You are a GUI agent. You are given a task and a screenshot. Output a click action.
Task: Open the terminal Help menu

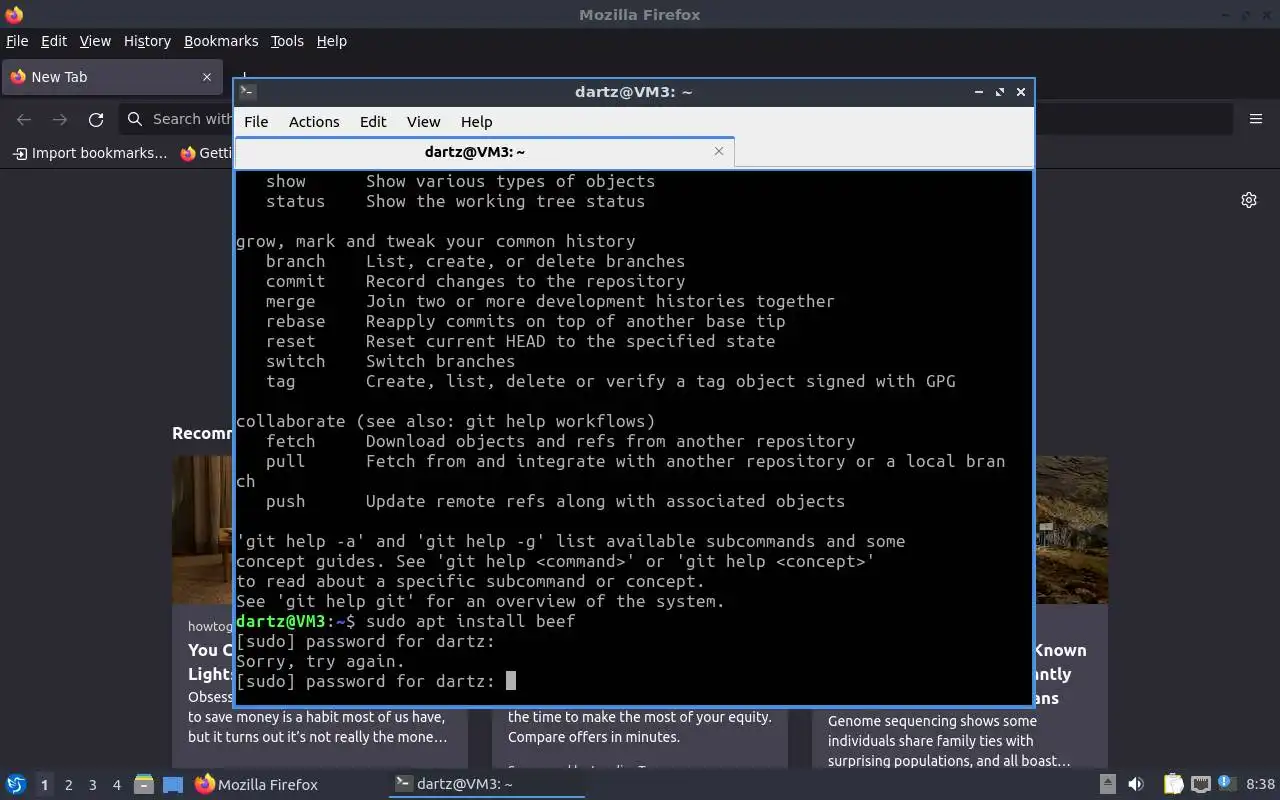click(476, 121)
